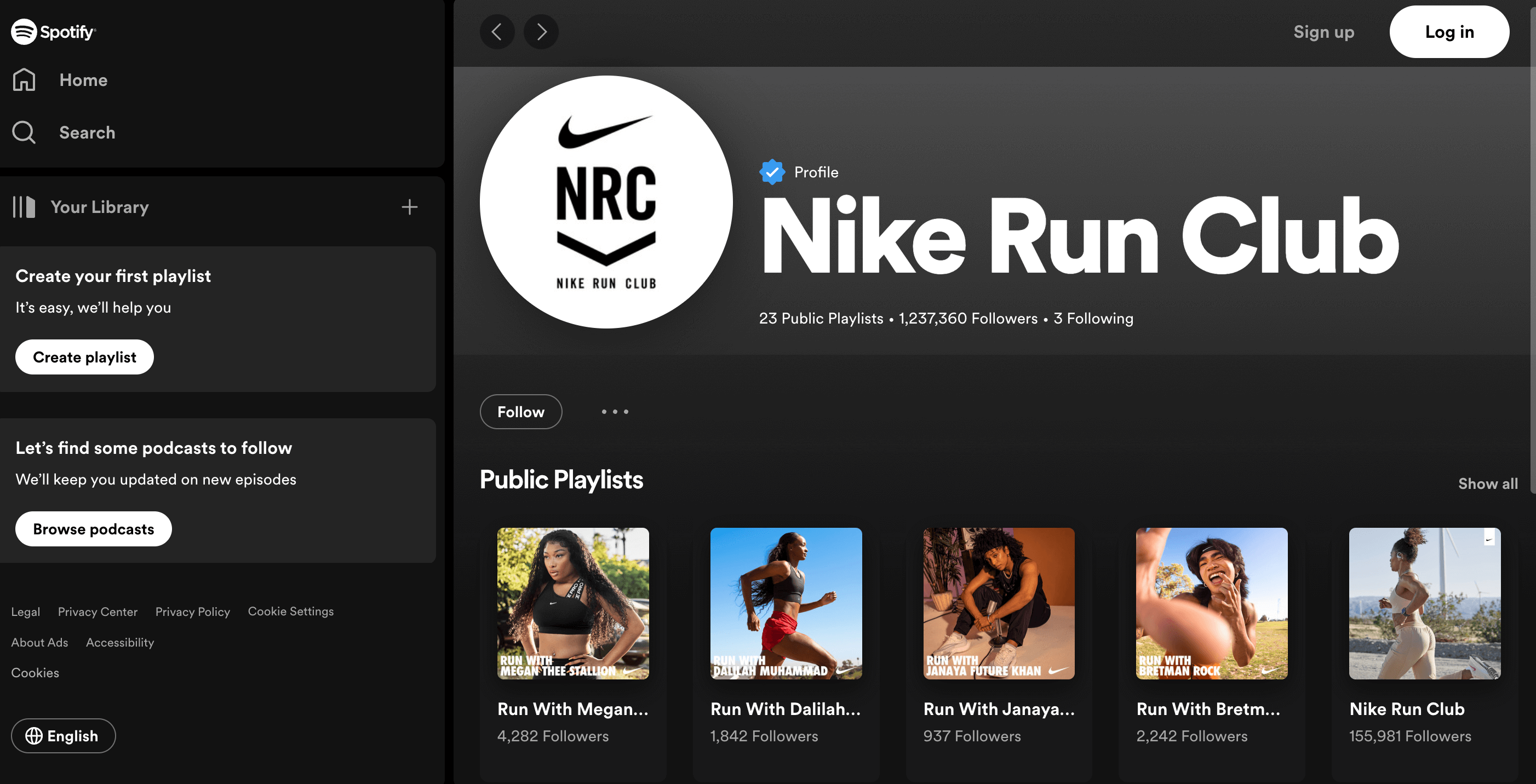1536x784 pixels.
Task: Show all Public Playlists
Action: pyautogui.click(x=1488, y=483)
